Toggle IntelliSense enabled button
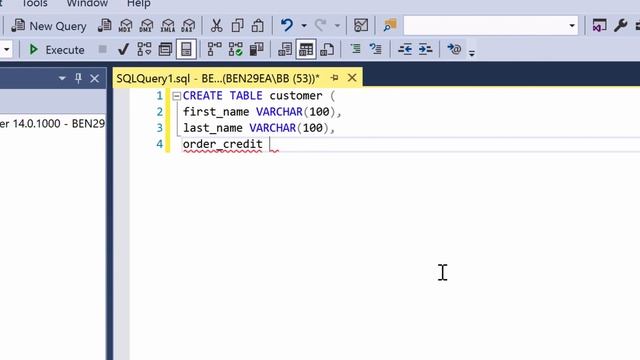 pos(186,50)
